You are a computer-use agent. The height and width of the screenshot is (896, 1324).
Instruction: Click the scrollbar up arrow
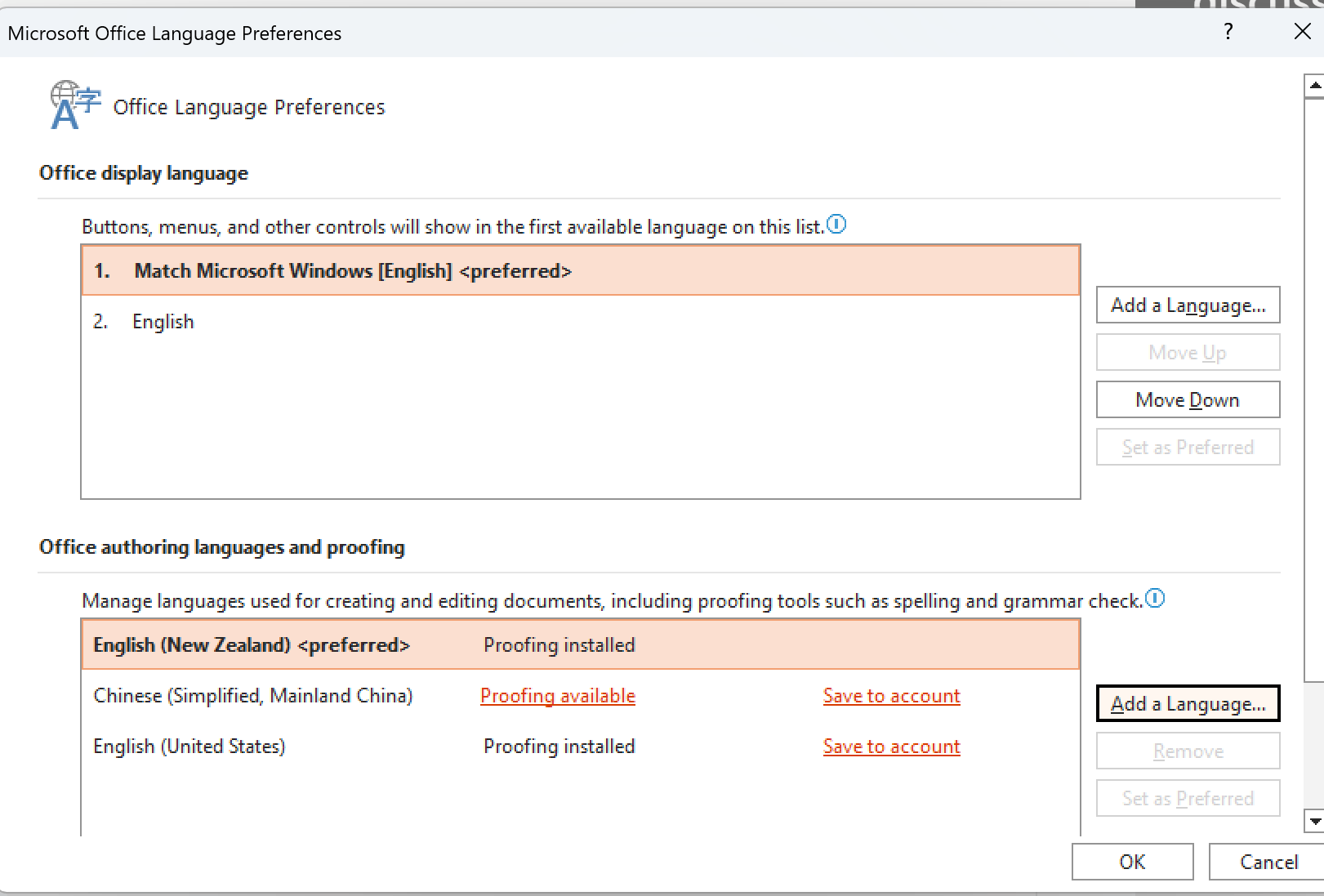(x=1314, y=85)
